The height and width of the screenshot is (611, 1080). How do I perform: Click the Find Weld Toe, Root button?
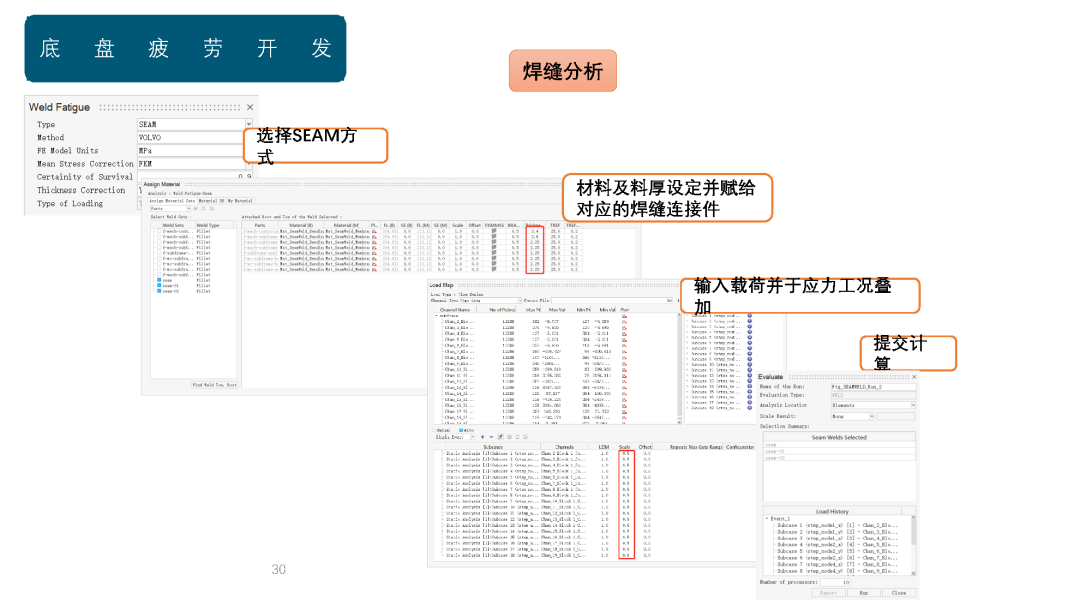214,385
